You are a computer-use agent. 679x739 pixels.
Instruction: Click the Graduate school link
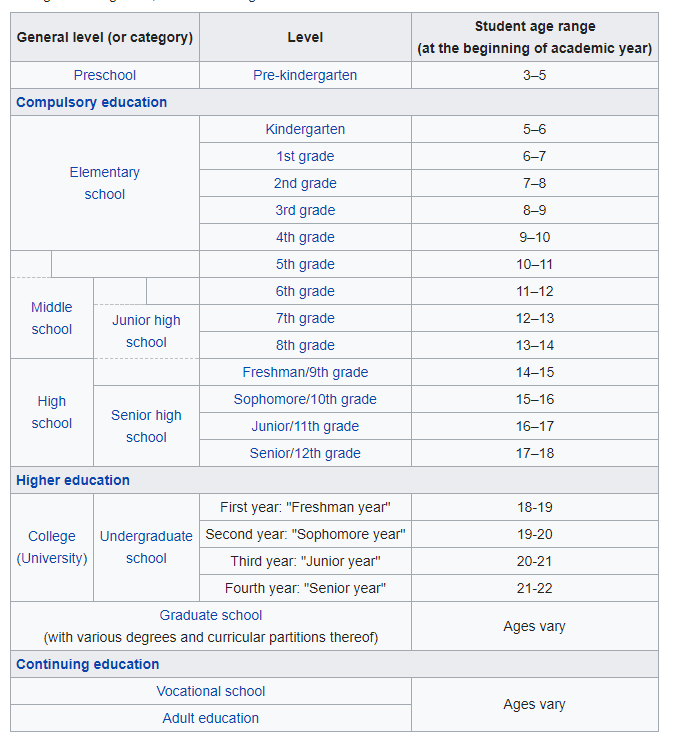coord(211,615)
